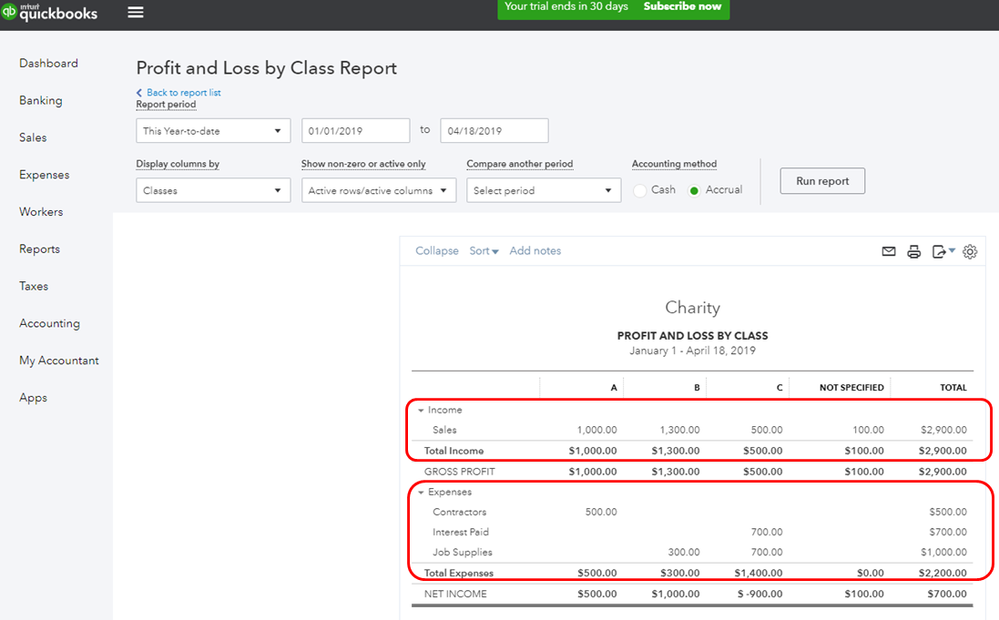This screenshot has width=999, height=620.
Task: Click the back arrow chevron icon
Action: point(139,93)
